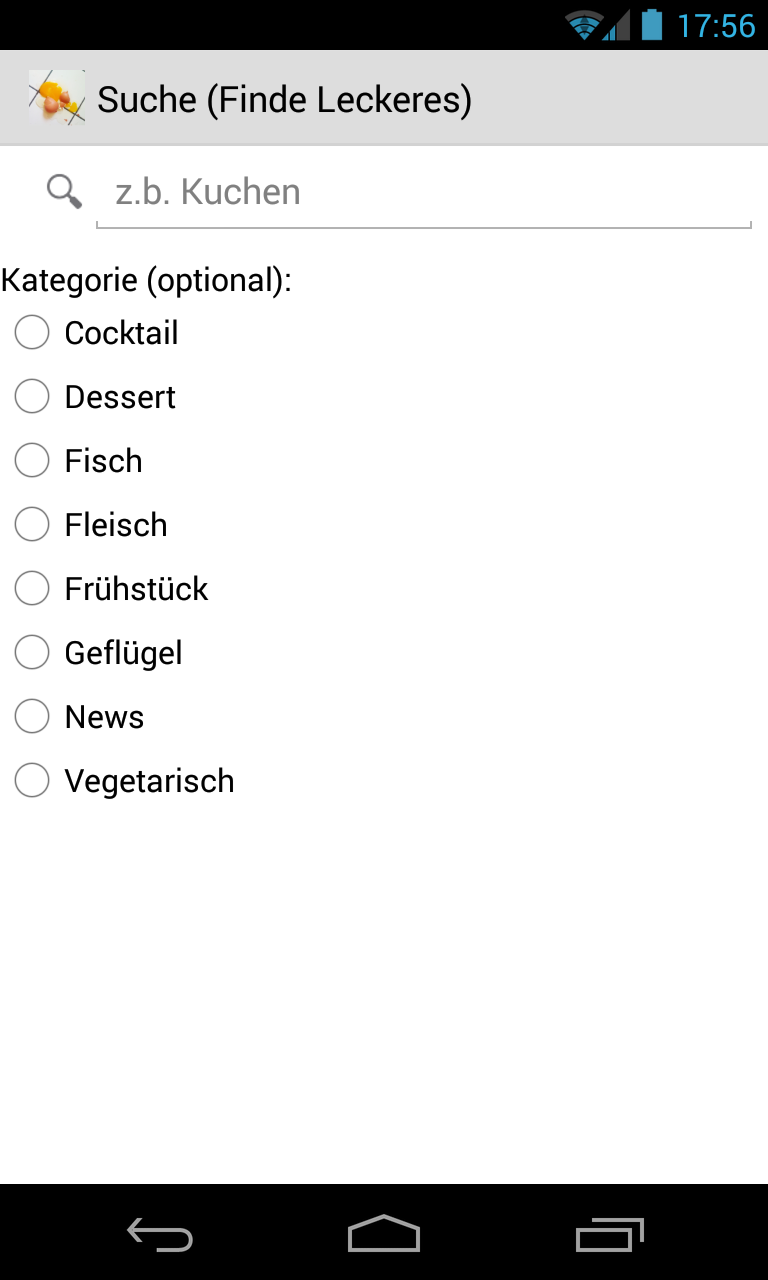Tap the 17:56 clock in status bar
This screenshot has width=768, height=1280.
pyautogui.click(x=716, y=25)
